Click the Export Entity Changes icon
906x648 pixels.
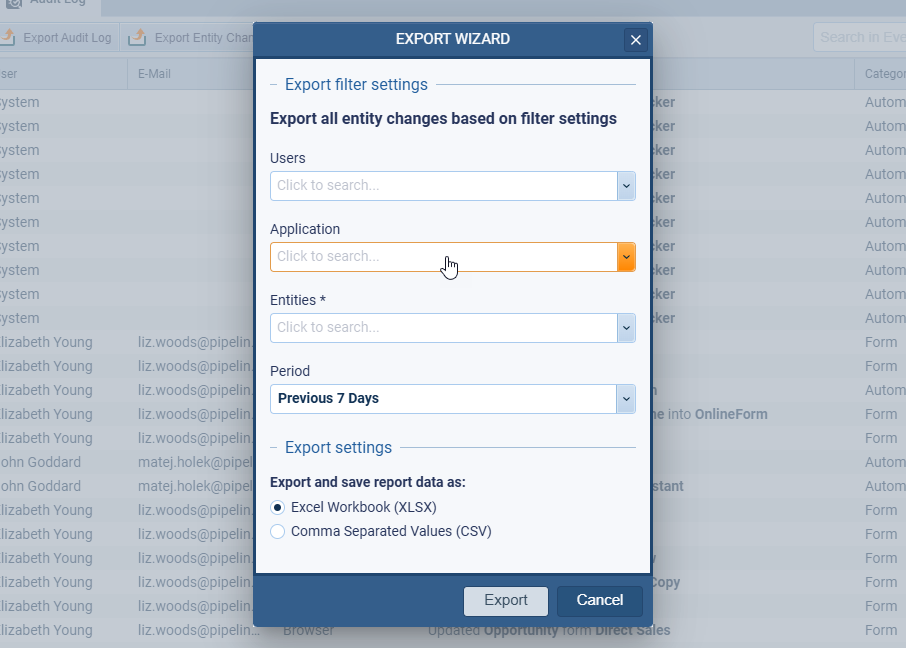(137, 38)
